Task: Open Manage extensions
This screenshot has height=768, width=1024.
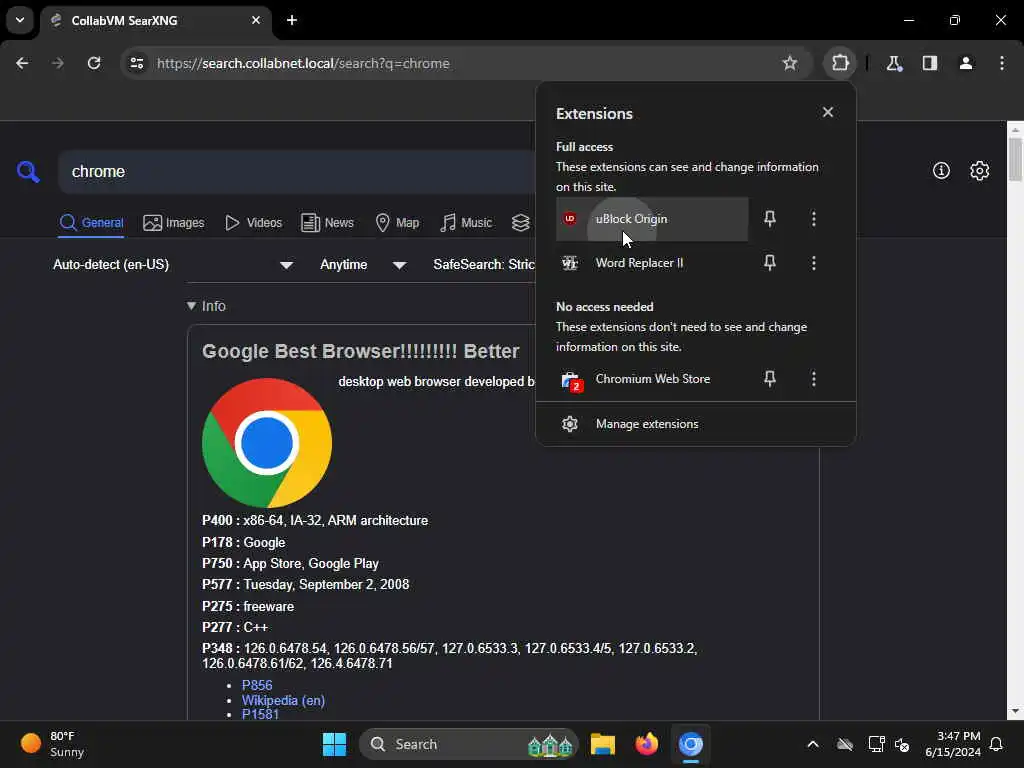Action: coord(696,424)
